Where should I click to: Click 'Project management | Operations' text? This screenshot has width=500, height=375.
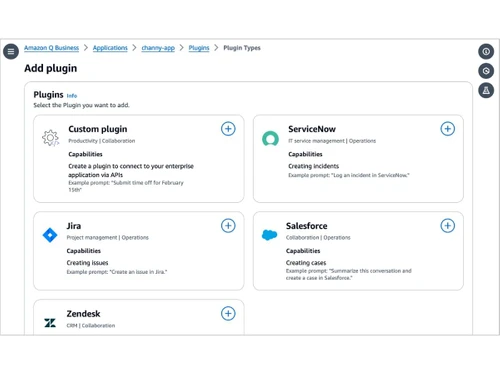[x=108, y=237]
